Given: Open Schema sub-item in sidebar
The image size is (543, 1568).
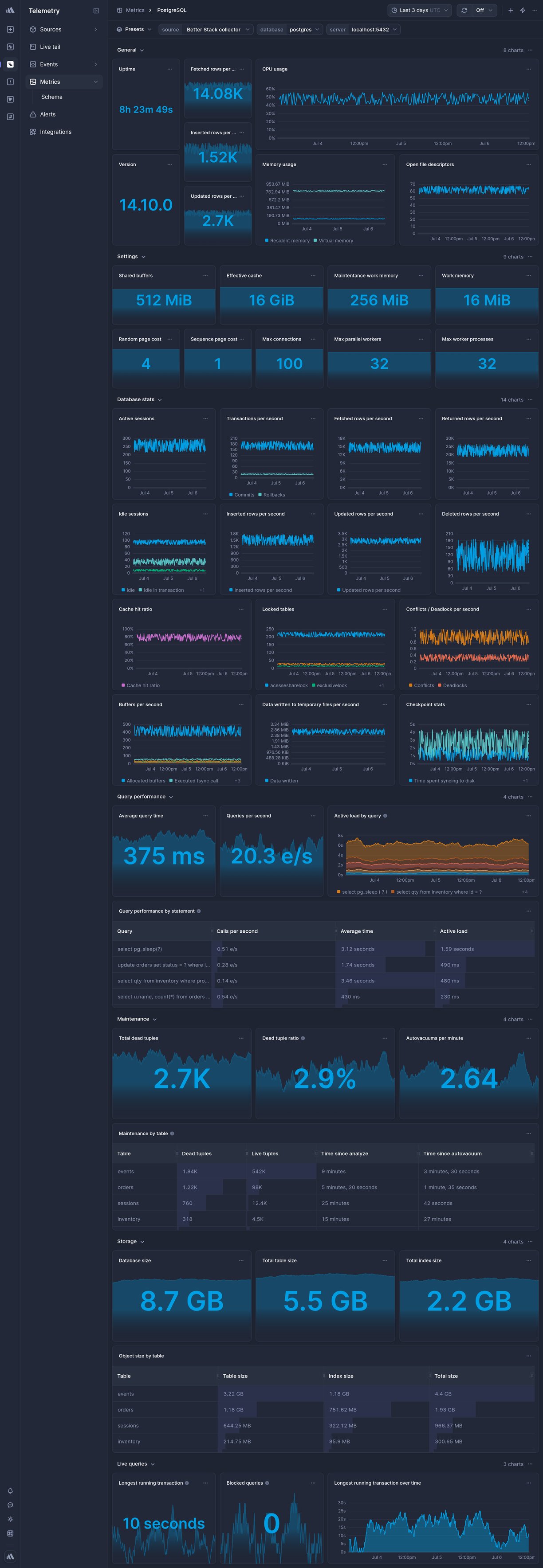Looking at the screenshot, I should (x=52, y=97).
